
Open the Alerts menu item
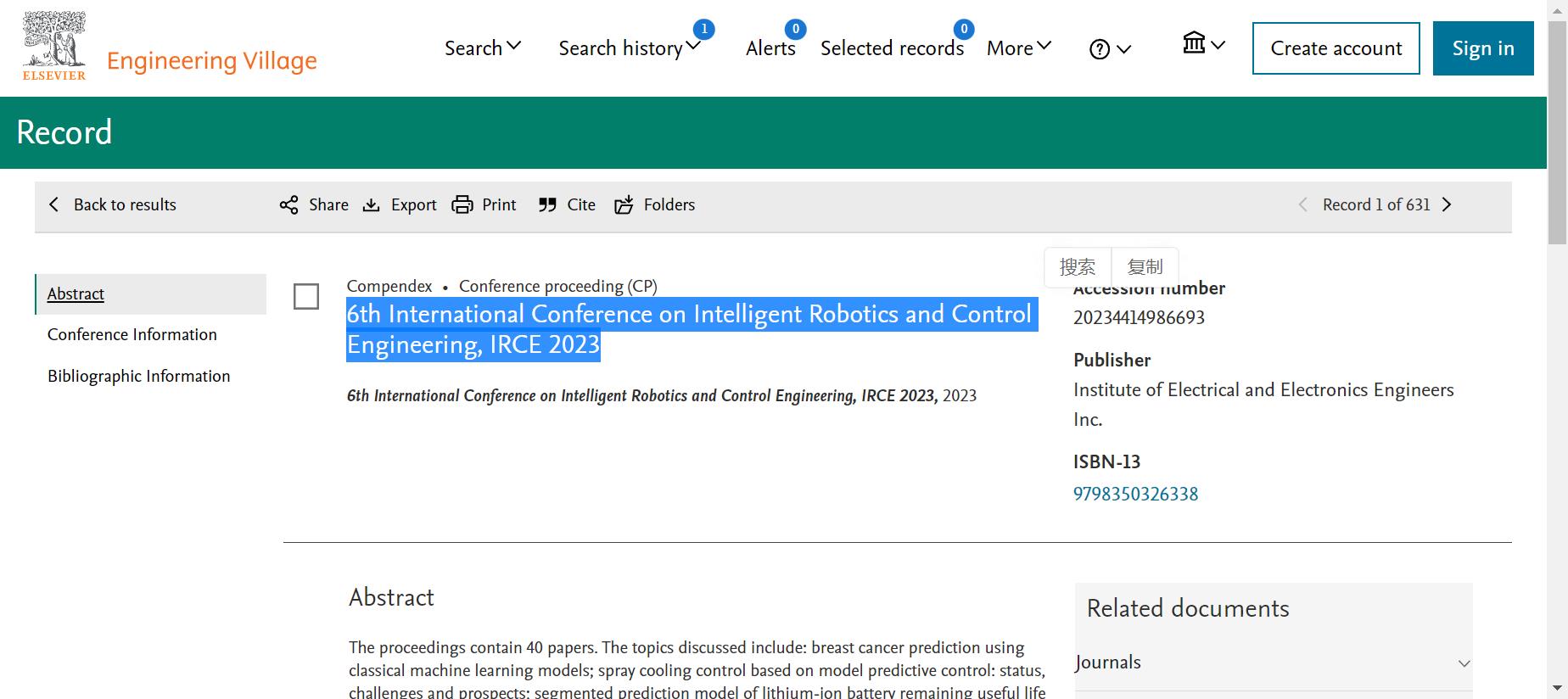click(x=770, y=48)
